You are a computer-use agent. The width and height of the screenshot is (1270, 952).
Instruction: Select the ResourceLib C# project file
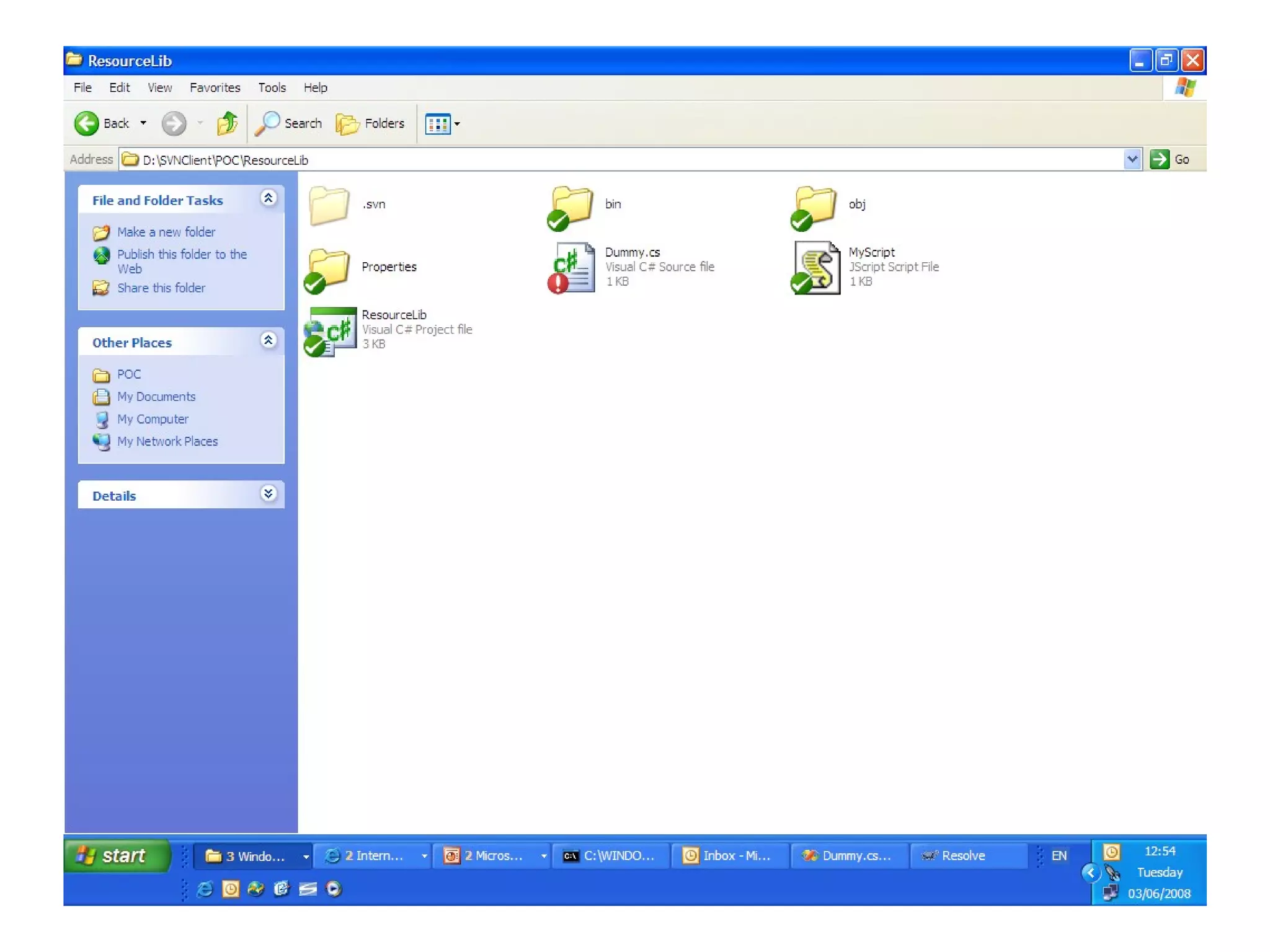pos(332,330)
